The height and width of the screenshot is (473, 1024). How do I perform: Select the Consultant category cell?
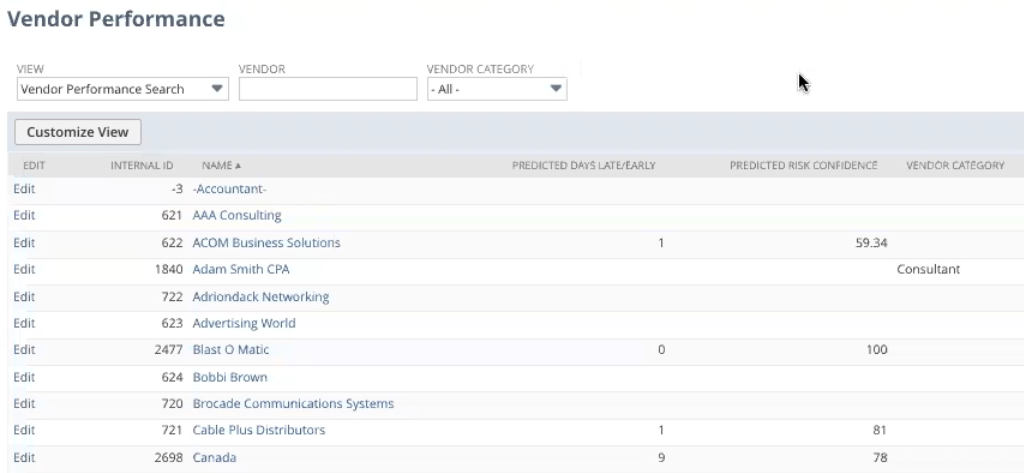click(x=928, y=269)
